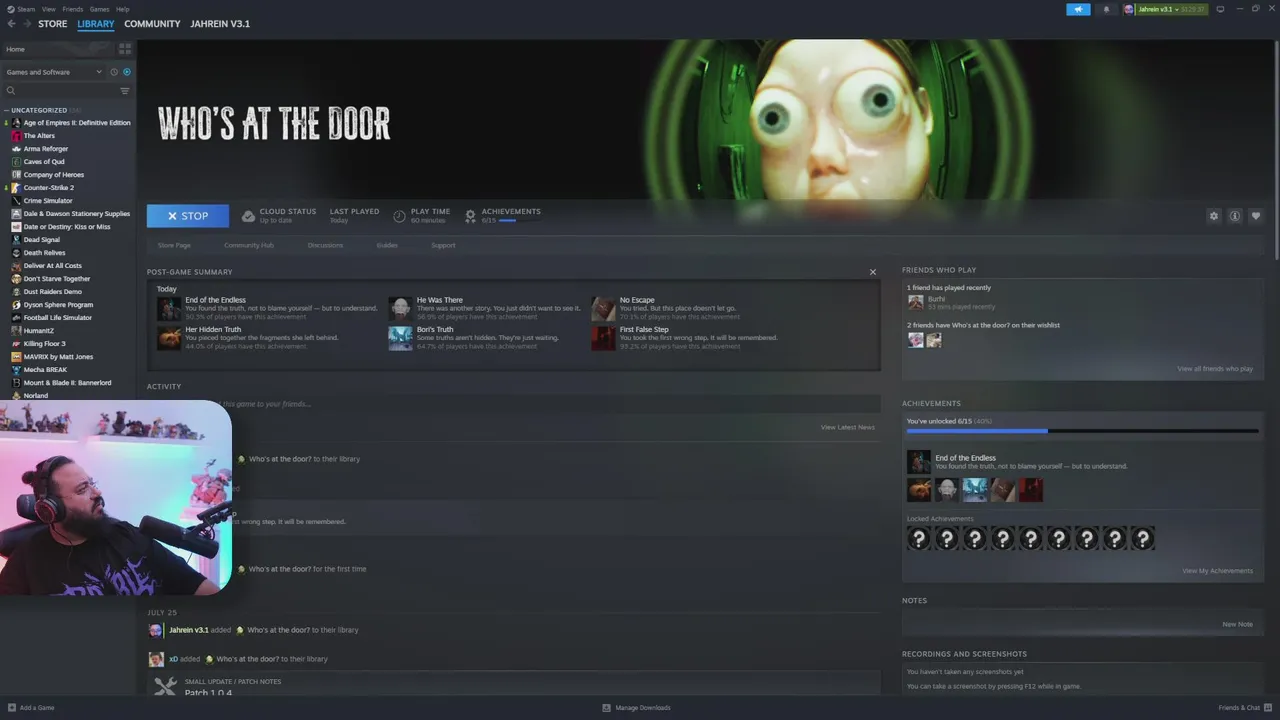Open the JAHREIN V3.1 profile tab

coord(220,24)
